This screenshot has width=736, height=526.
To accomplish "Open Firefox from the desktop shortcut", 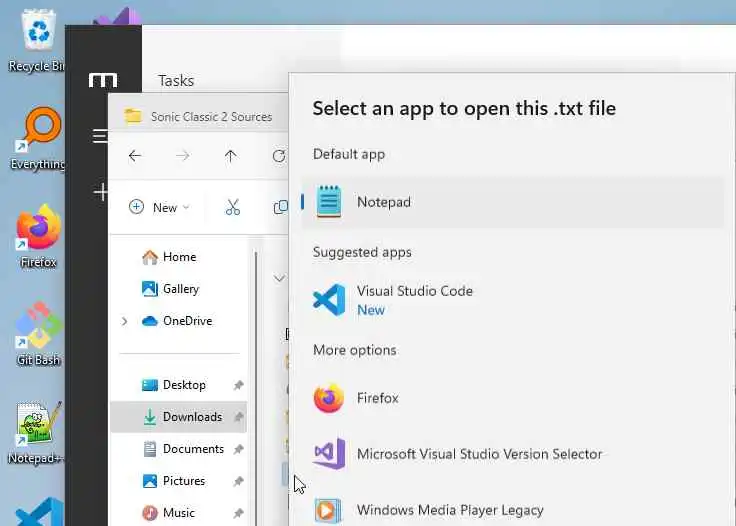I will (x=38, y=236).
